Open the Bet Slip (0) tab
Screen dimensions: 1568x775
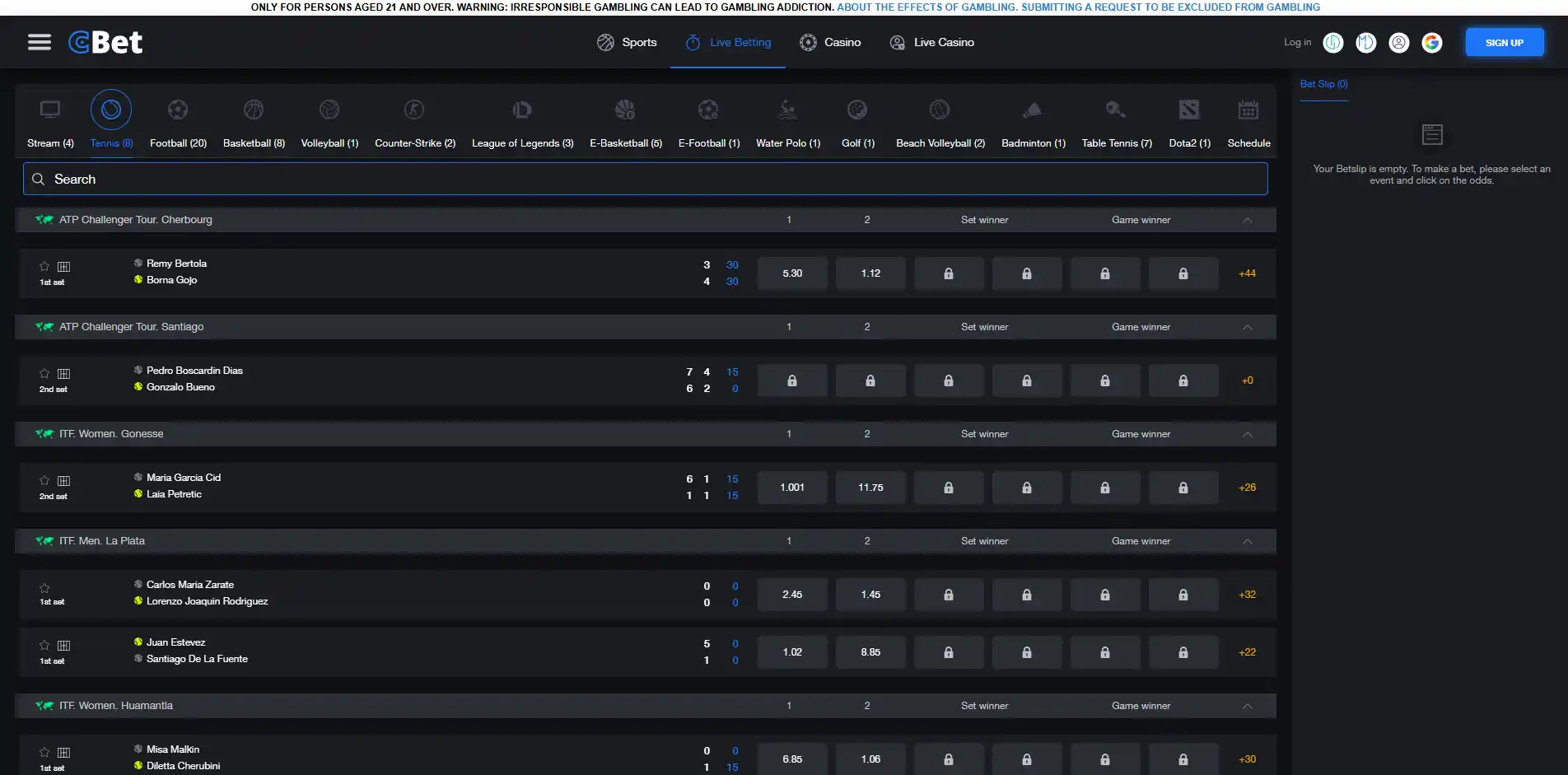pos(1323,84)
